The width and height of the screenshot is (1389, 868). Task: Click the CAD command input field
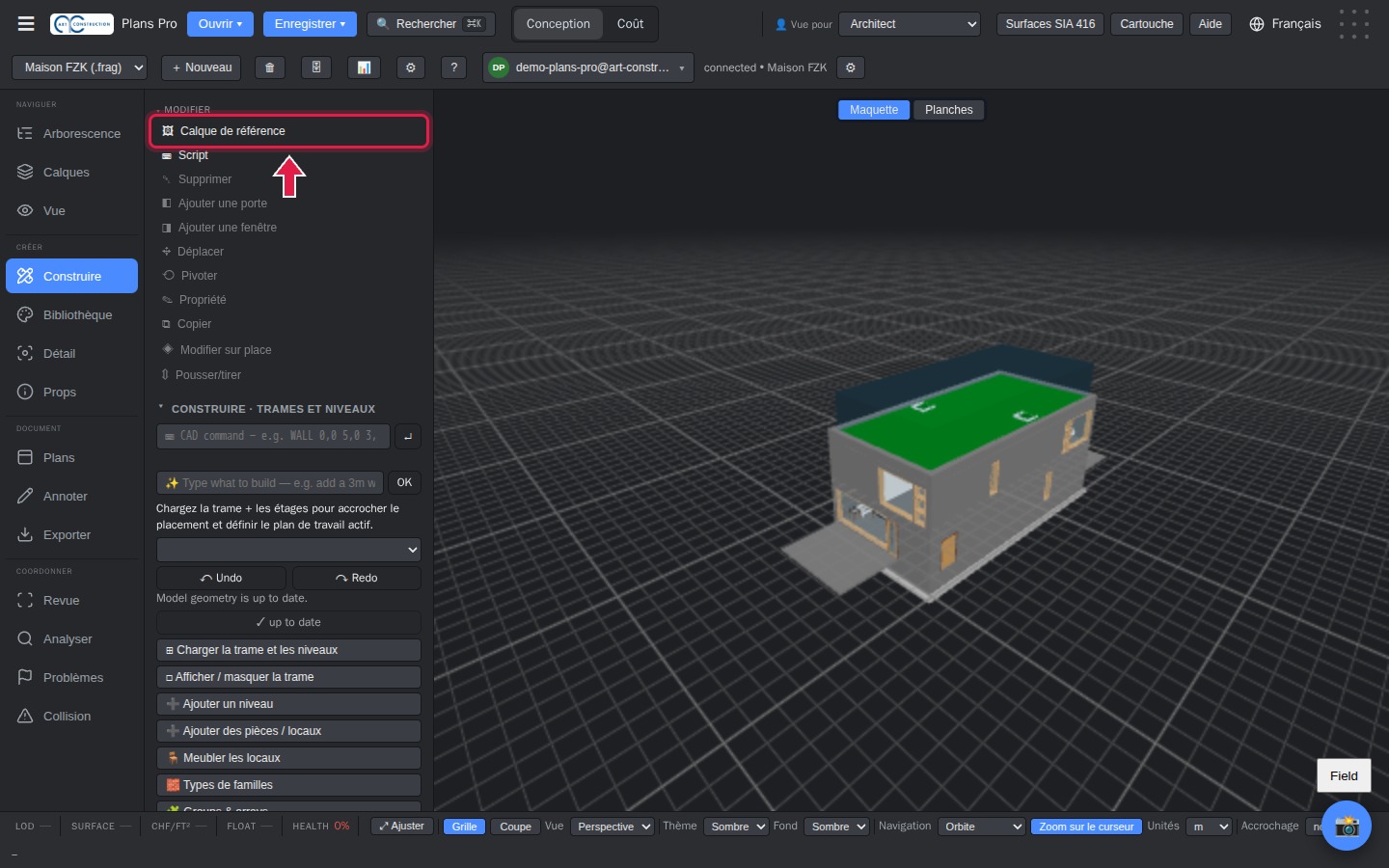(273, 436)
